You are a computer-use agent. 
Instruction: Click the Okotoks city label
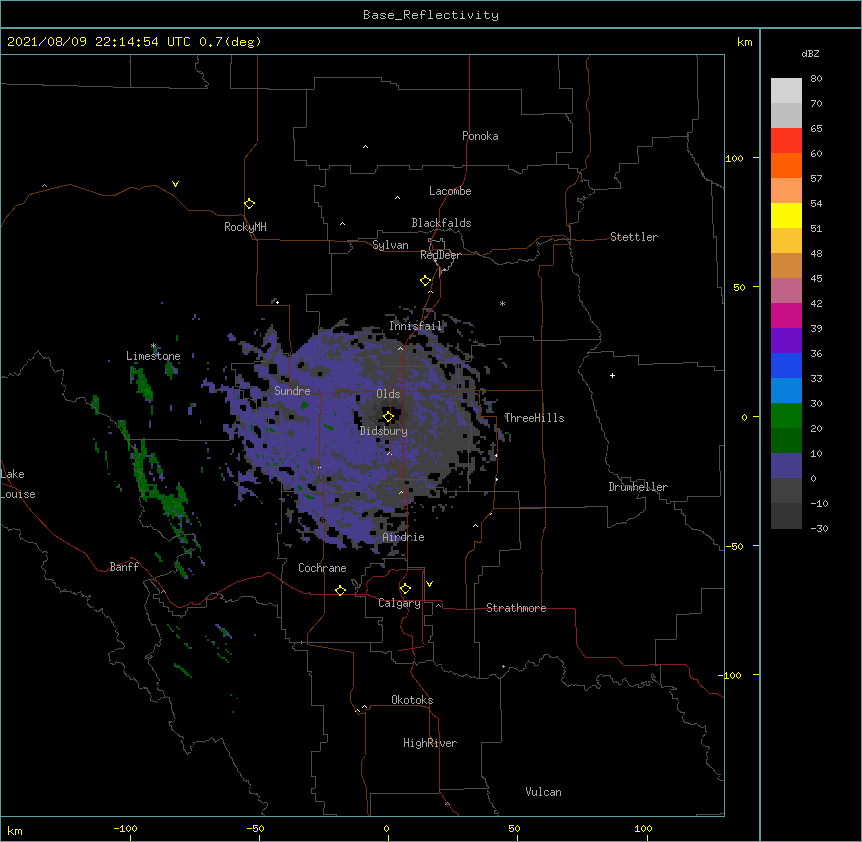(412, 700)
